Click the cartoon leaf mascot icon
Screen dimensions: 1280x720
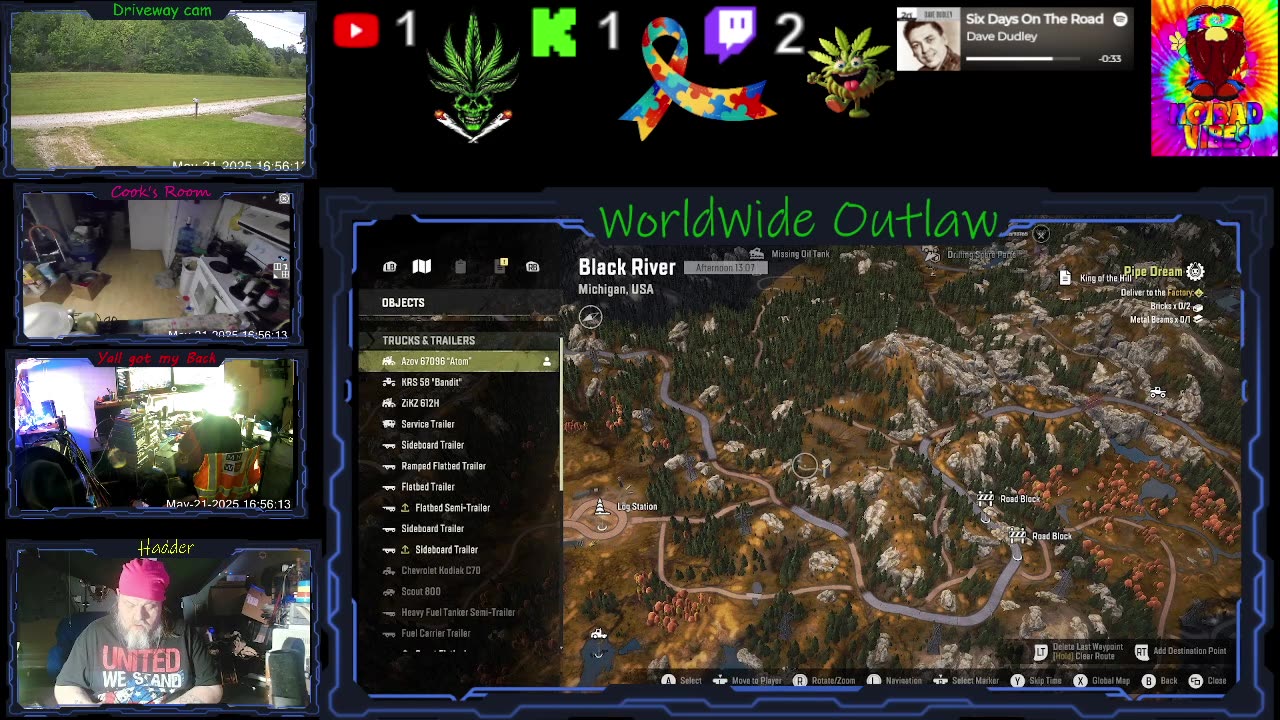pyautogui.click(x=849, y=72)
